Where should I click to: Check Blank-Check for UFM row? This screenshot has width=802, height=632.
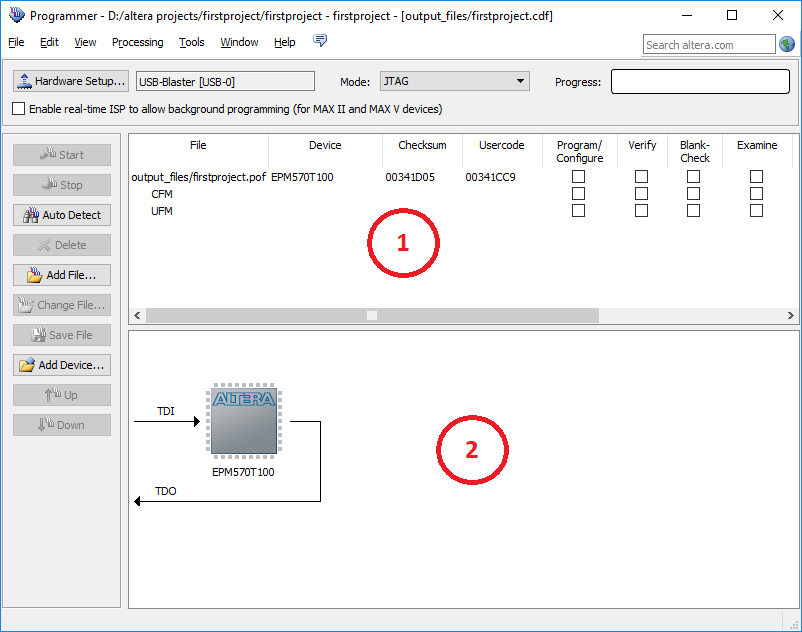point(694,211)
